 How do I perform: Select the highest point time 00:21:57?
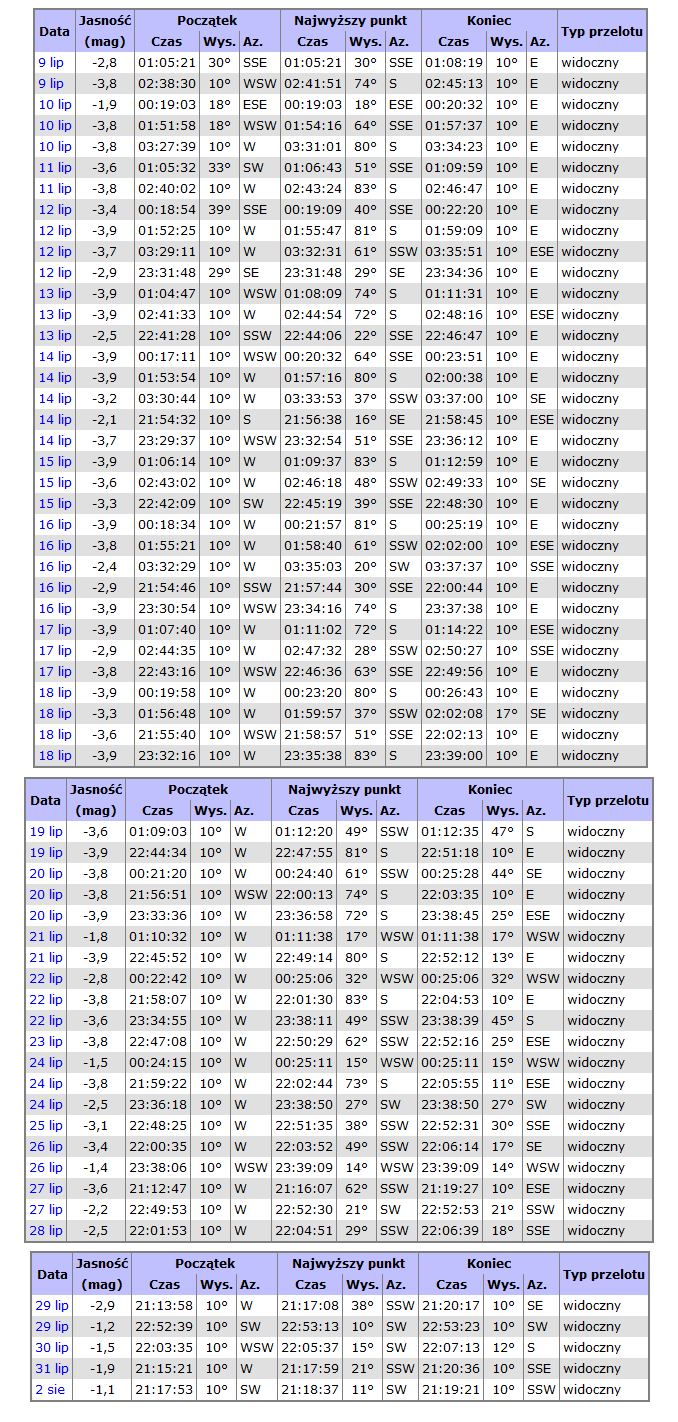pos(313,524)
